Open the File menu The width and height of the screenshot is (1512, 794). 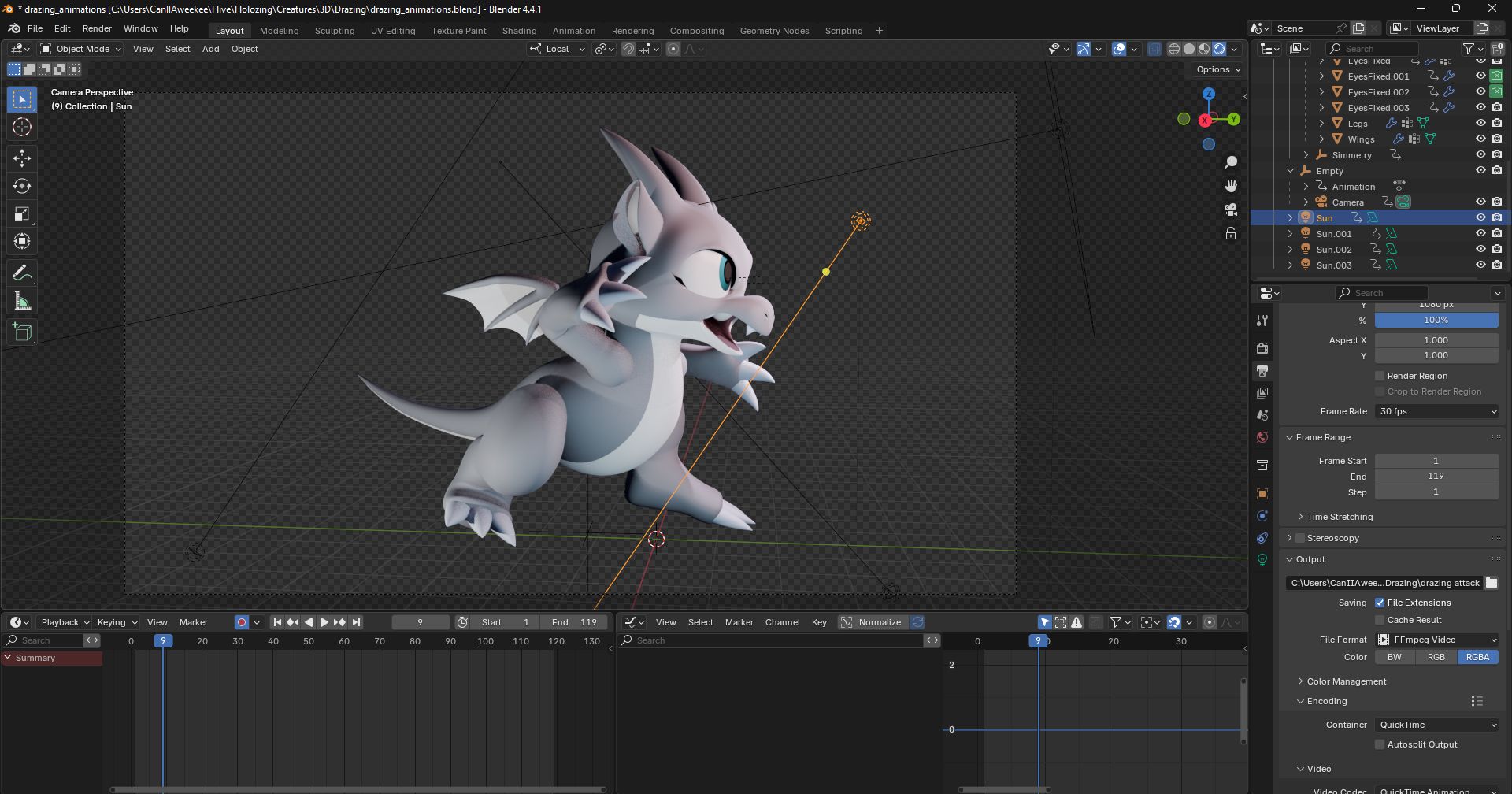tap(35, 28)
